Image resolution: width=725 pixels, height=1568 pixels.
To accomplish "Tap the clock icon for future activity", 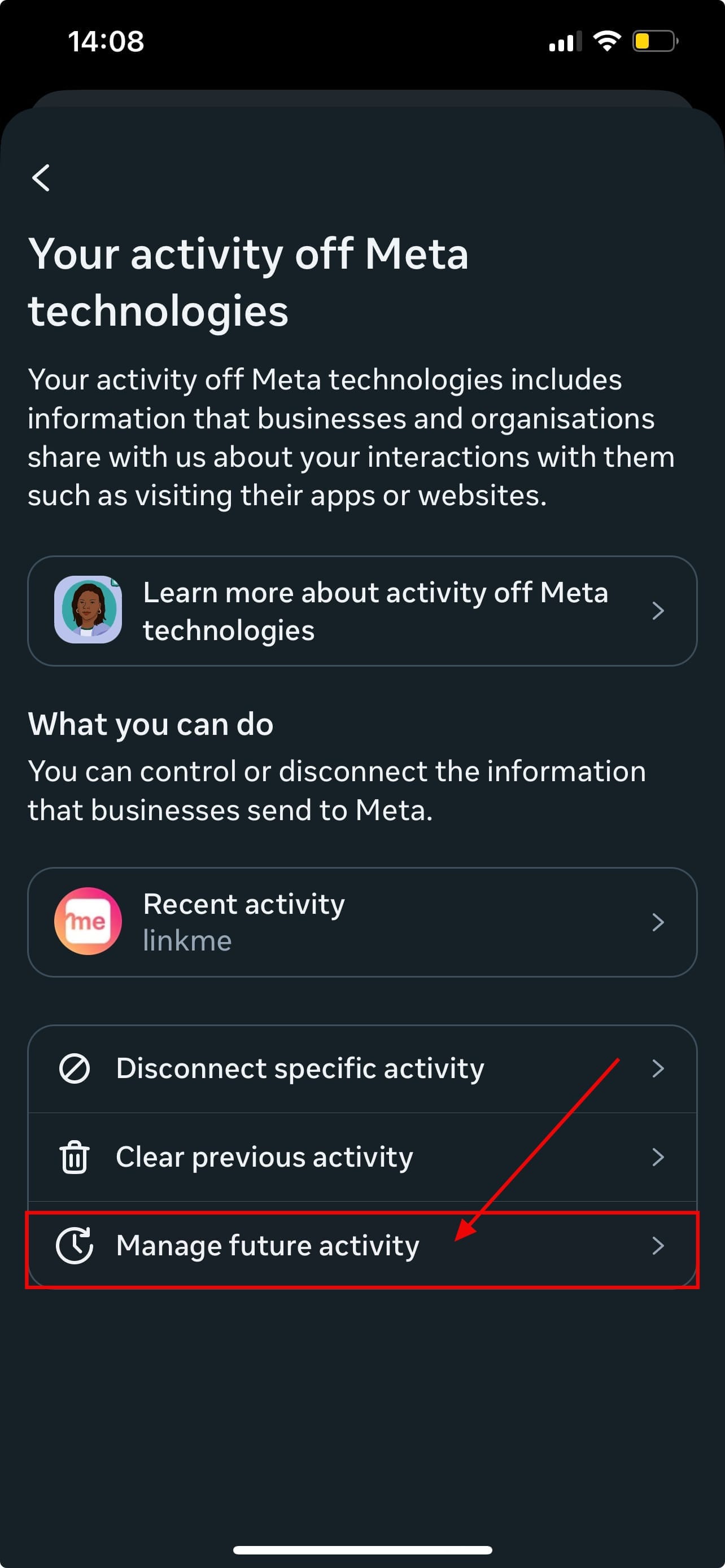I will click(75, 1245).
